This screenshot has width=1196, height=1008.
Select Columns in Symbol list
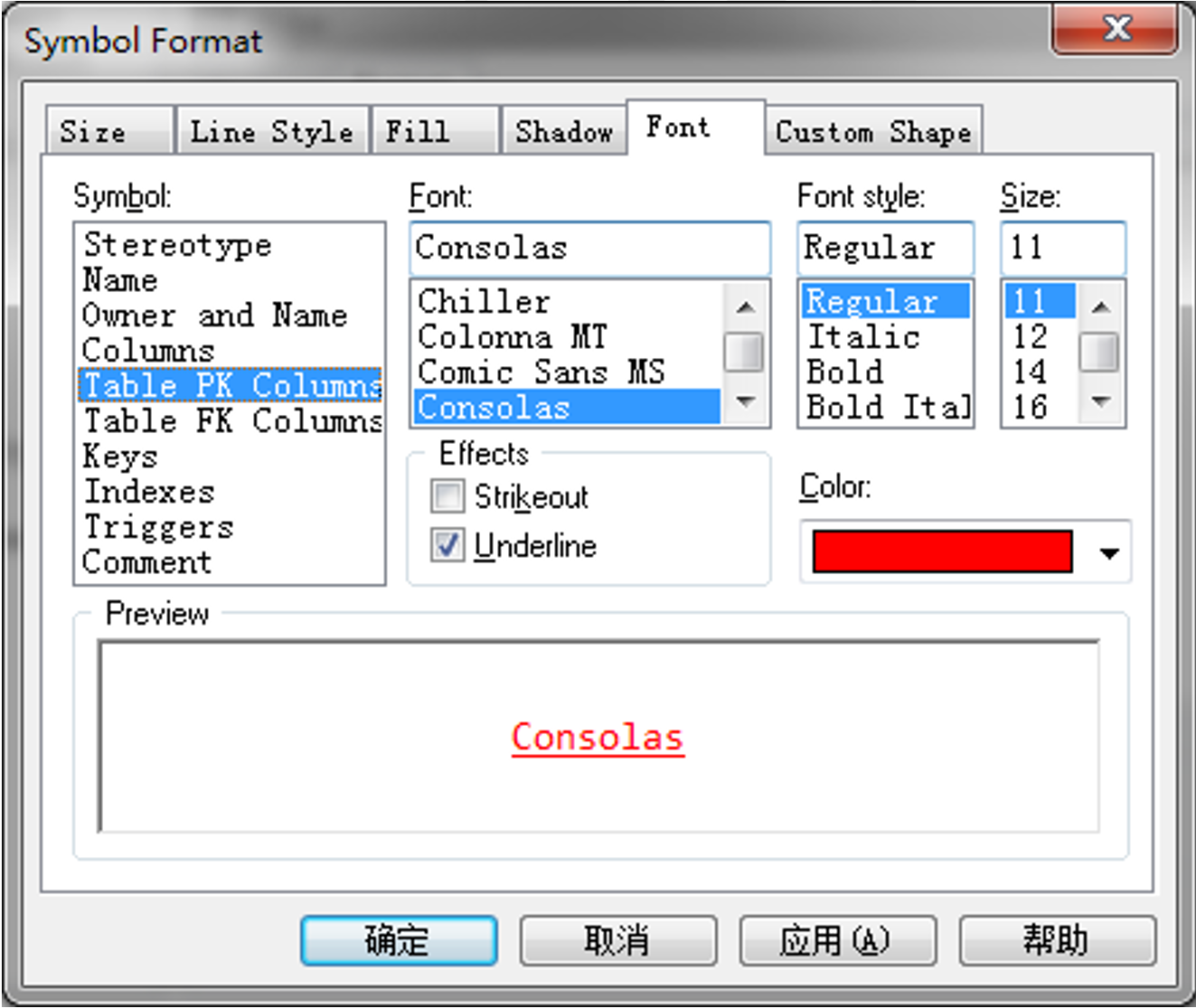pos(230,351)
